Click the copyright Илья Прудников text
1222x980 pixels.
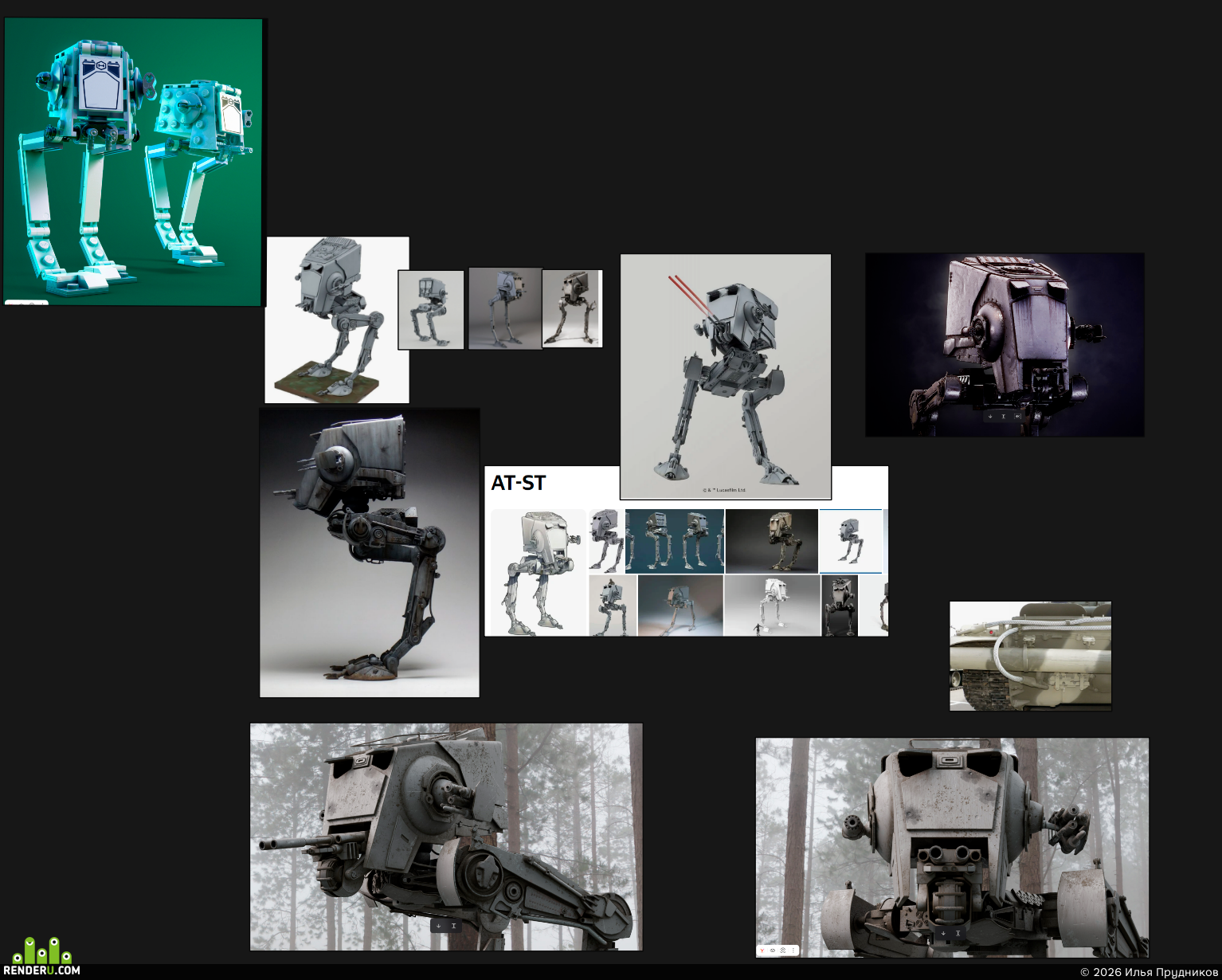click(1149, 972)
